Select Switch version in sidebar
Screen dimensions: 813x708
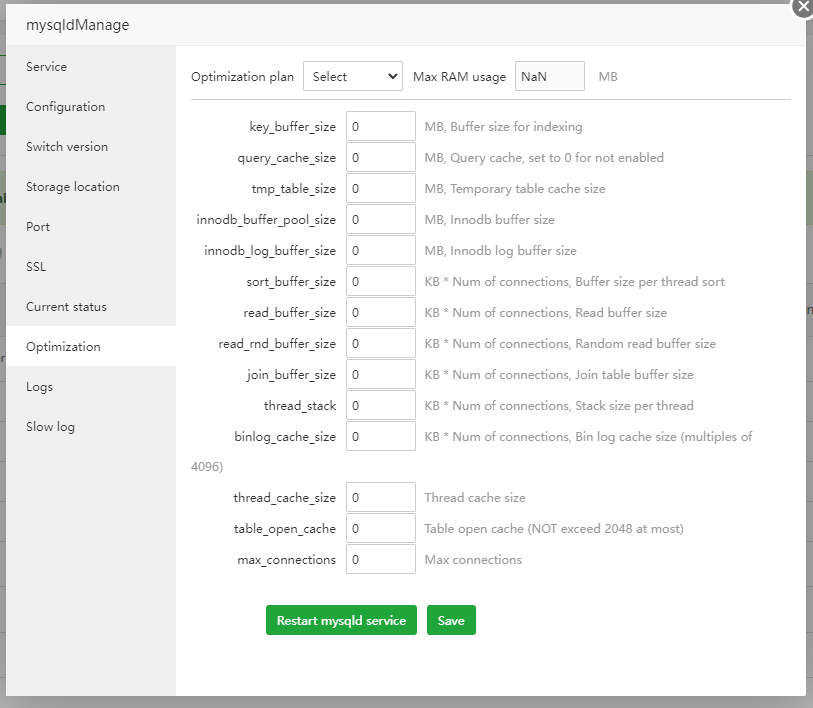67,147
